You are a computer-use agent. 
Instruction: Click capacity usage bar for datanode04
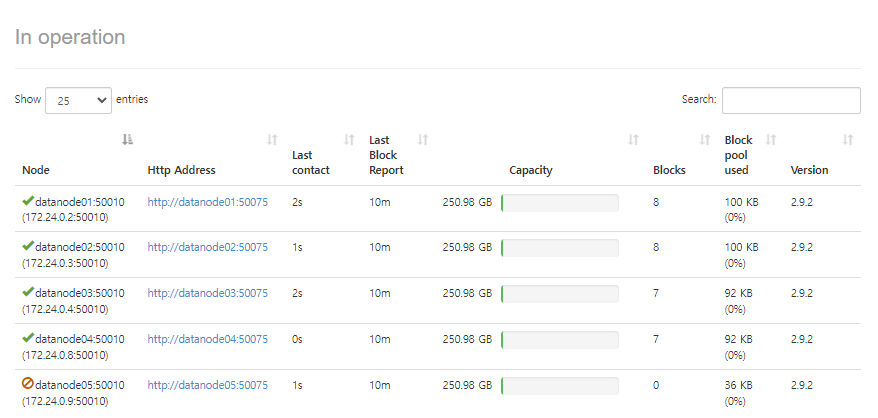[x=560, y=340]
